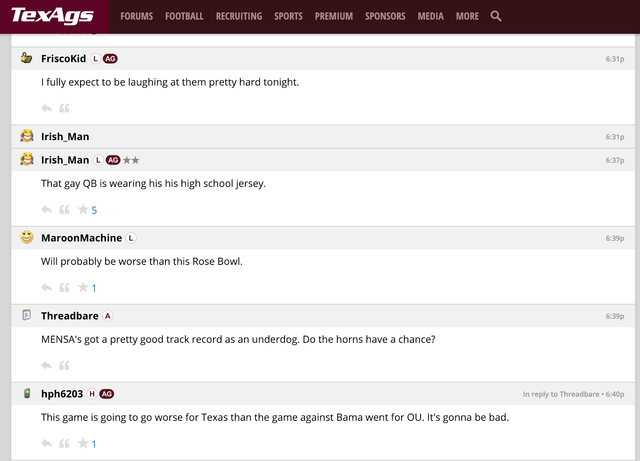Screen dimensions: 640x461
Task: Open the MORE menu in navbar
Action: pyautogui.click(x=467, y=16)
